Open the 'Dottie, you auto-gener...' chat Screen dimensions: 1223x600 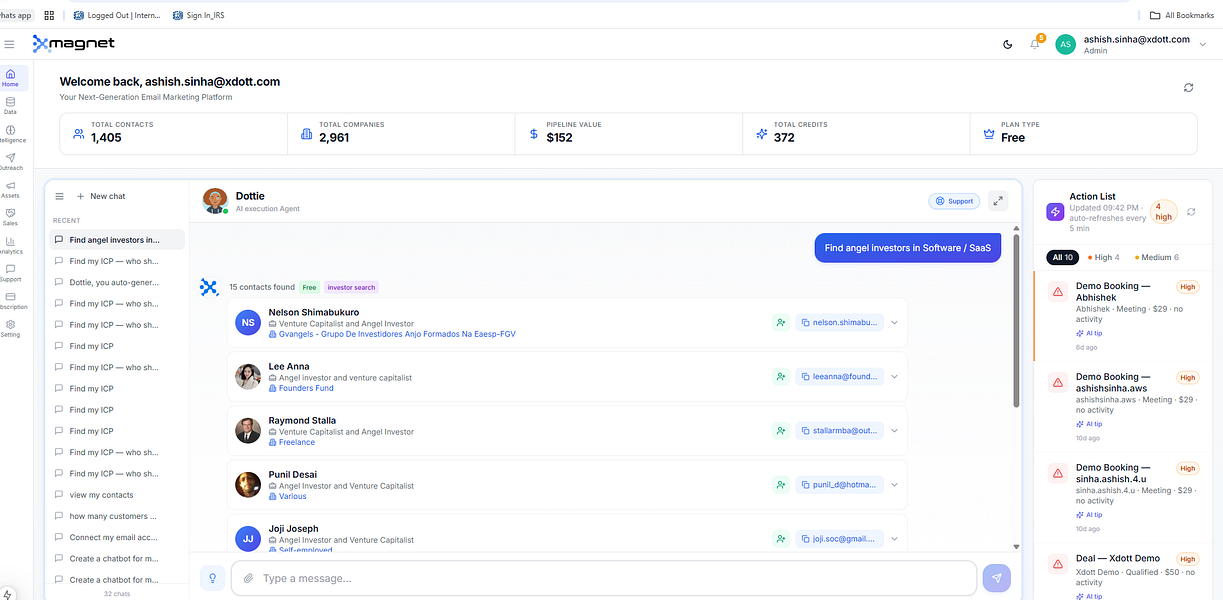coord(117,282)
